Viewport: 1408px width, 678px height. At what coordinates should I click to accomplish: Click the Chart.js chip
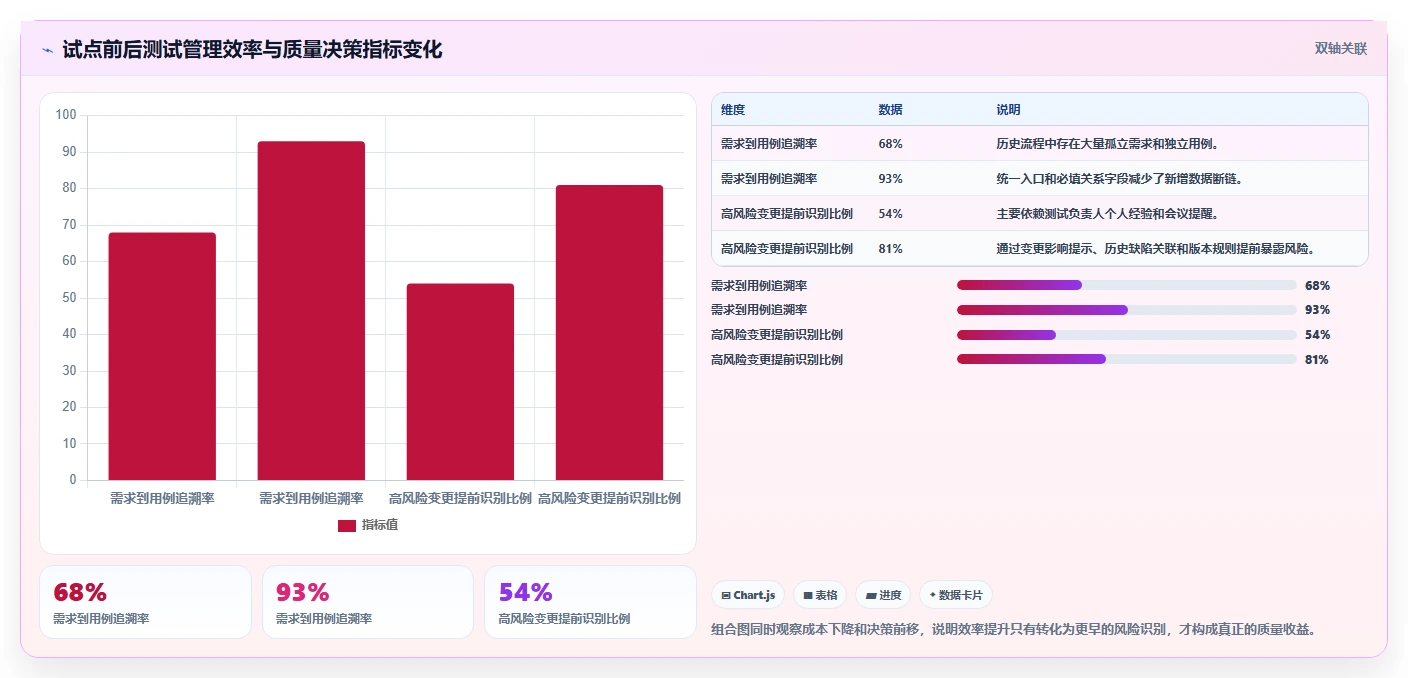tap(748, 595)
